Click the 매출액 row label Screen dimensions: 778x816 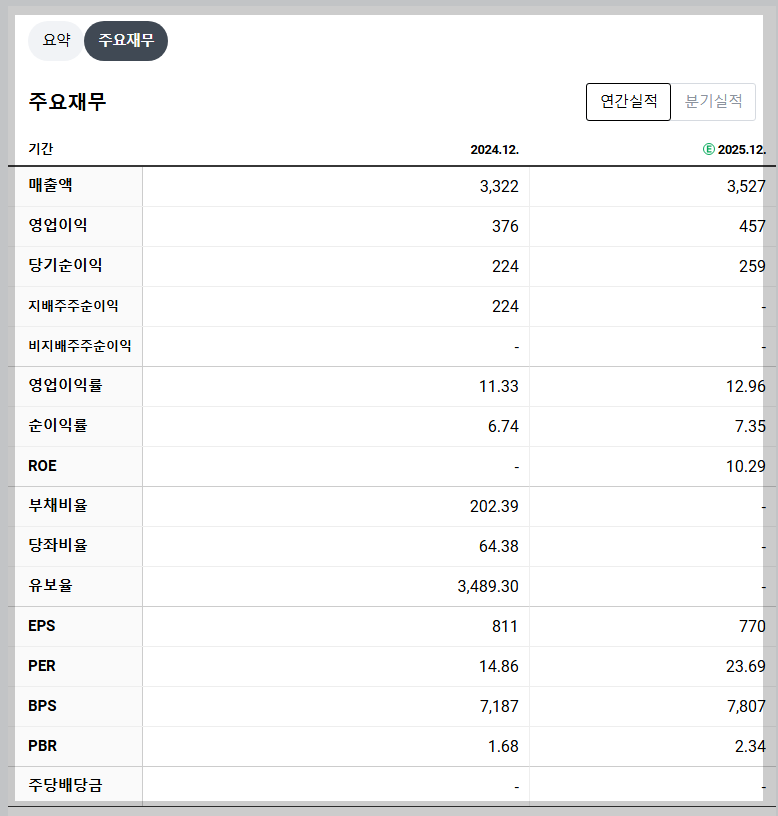[49, 186]
